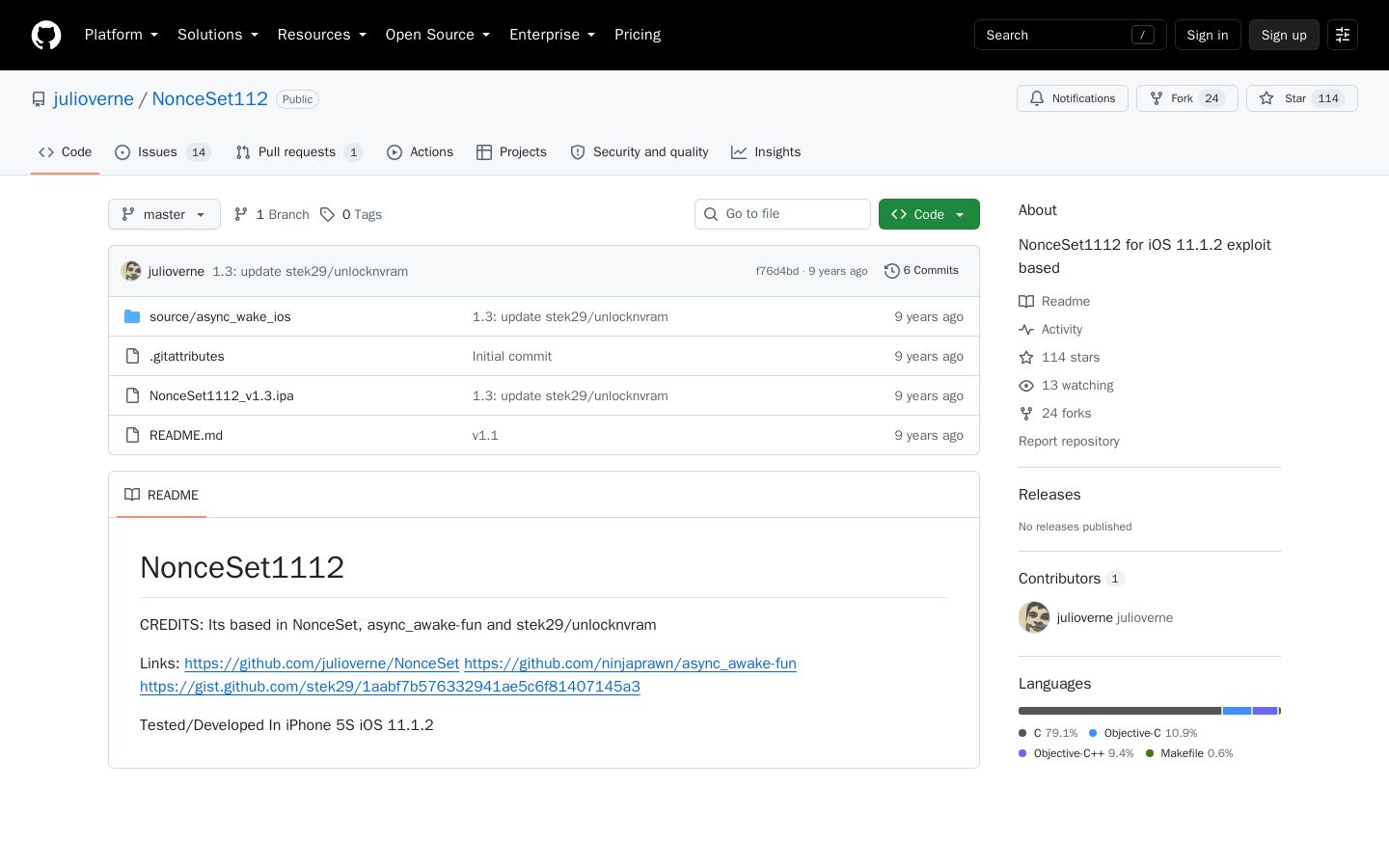The height and width of the screenshot is (868, 1389).
Task: Open the Pull requests tab
Action: pyautogui.click(x=299, y=152)
